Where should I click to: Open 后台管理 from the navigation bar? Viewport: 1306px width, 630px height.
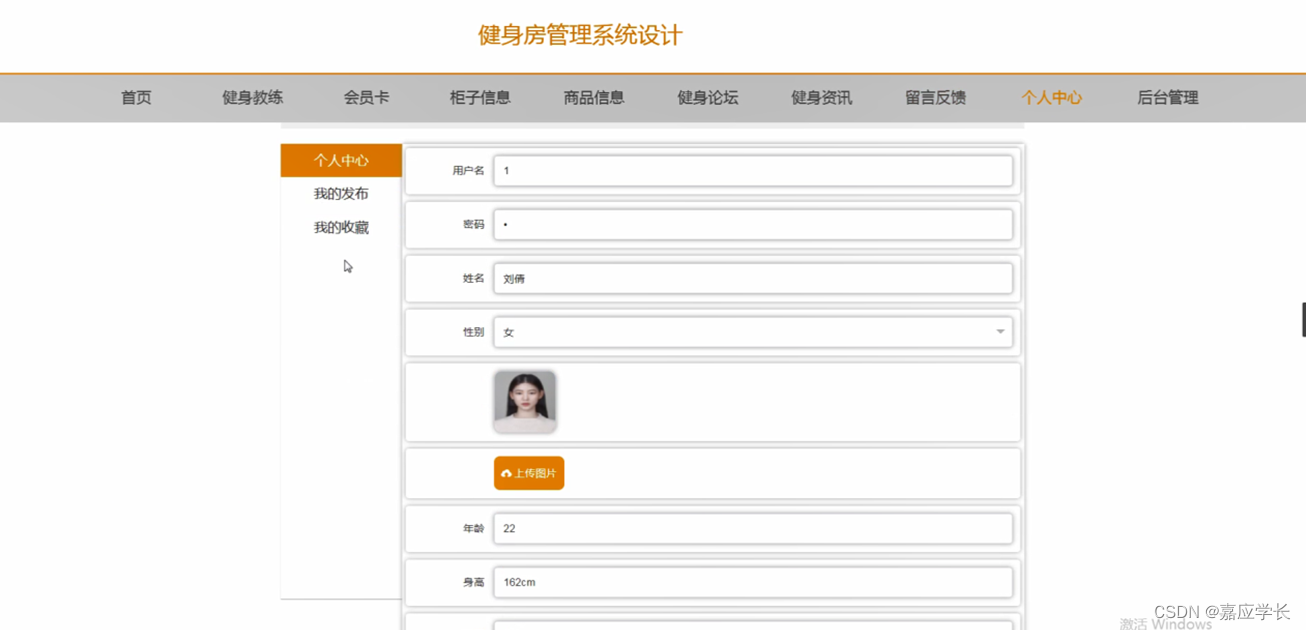[x=1167, y=98]
